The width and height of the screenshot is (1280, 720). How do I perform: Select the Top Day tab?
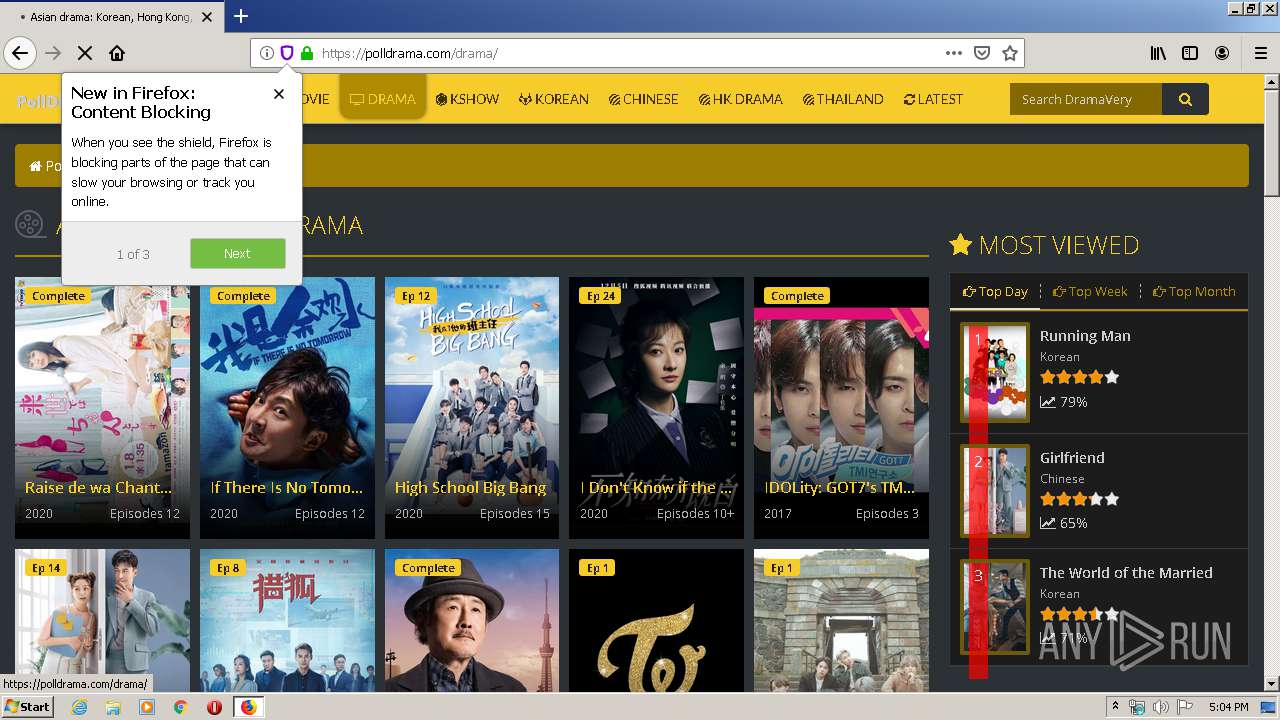[x=995, y=291]
